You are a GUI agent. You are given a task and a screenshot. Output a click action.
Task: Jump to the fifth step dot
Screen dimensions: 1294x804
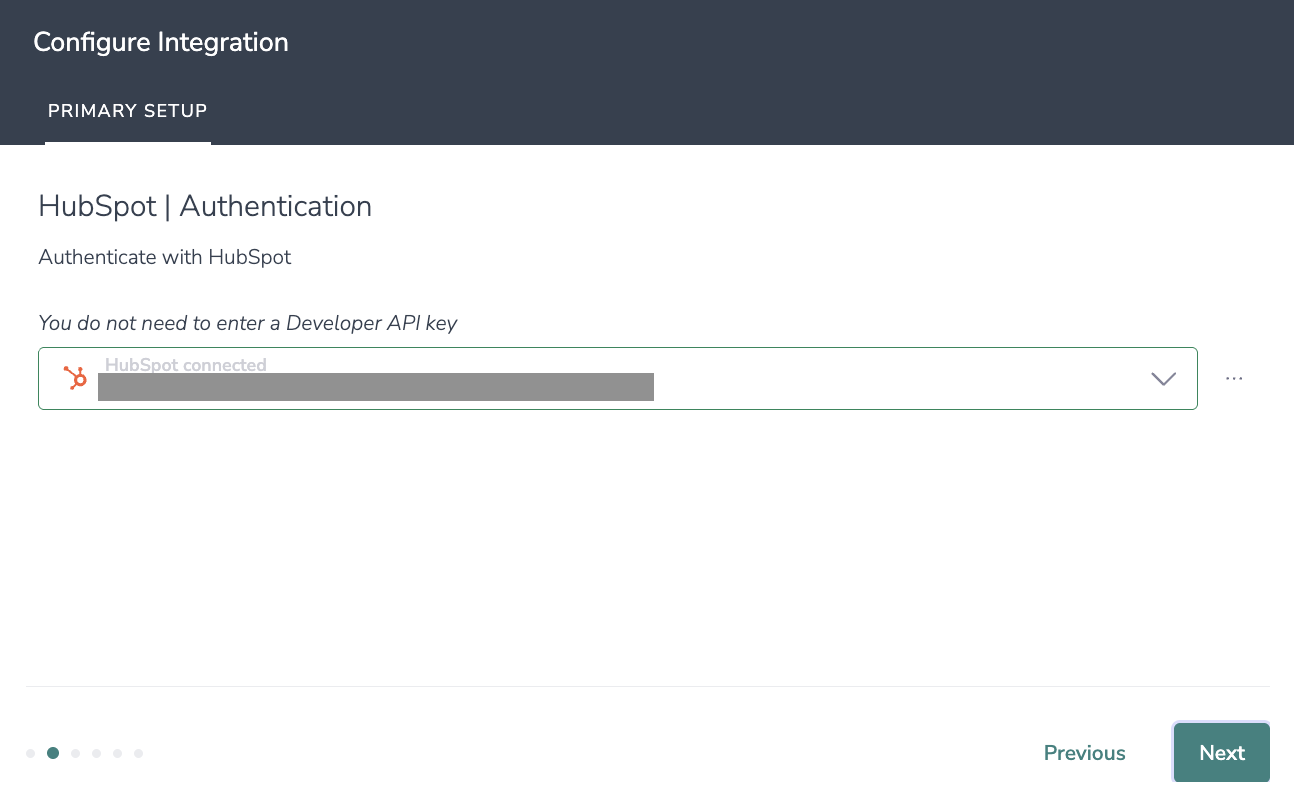point(117,753)
